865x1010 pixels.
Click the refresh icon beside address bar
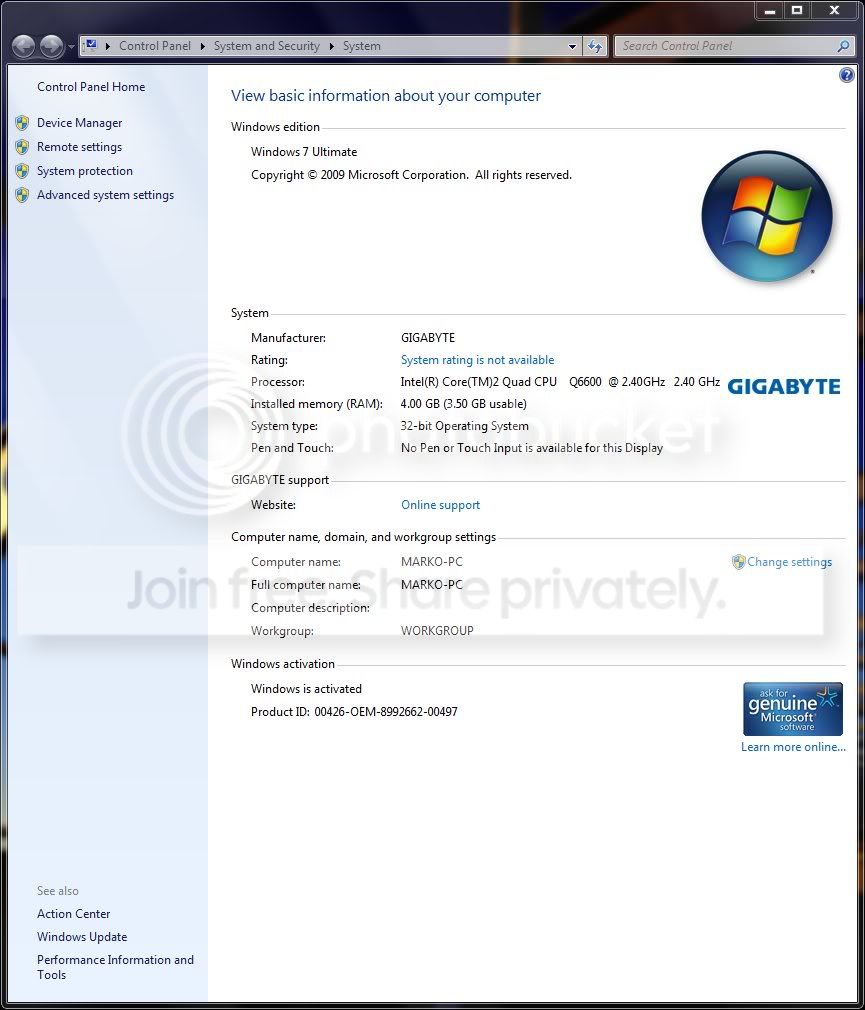click(x=595, y=46)
